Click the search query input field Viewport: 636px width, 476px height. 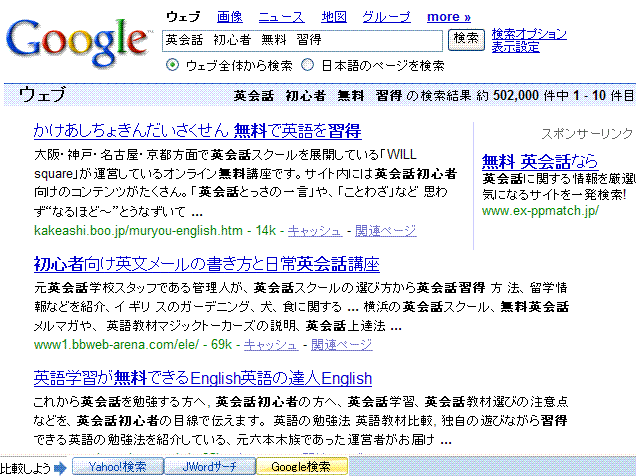(x=302, y=41)
